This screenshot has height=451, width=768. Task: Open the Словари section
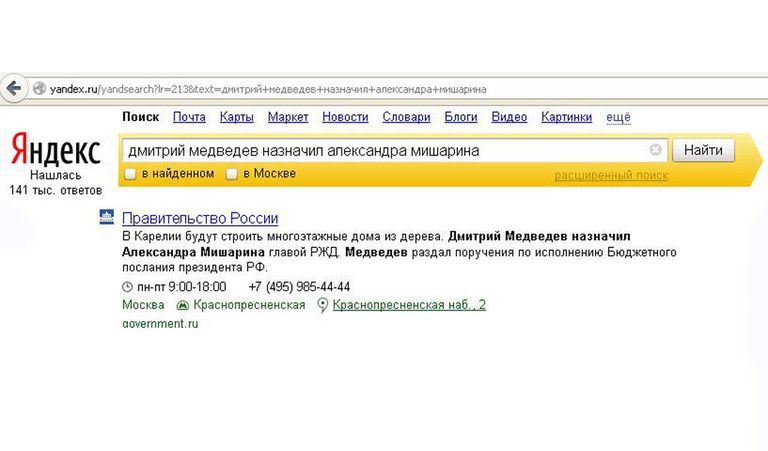coord(407,117)
